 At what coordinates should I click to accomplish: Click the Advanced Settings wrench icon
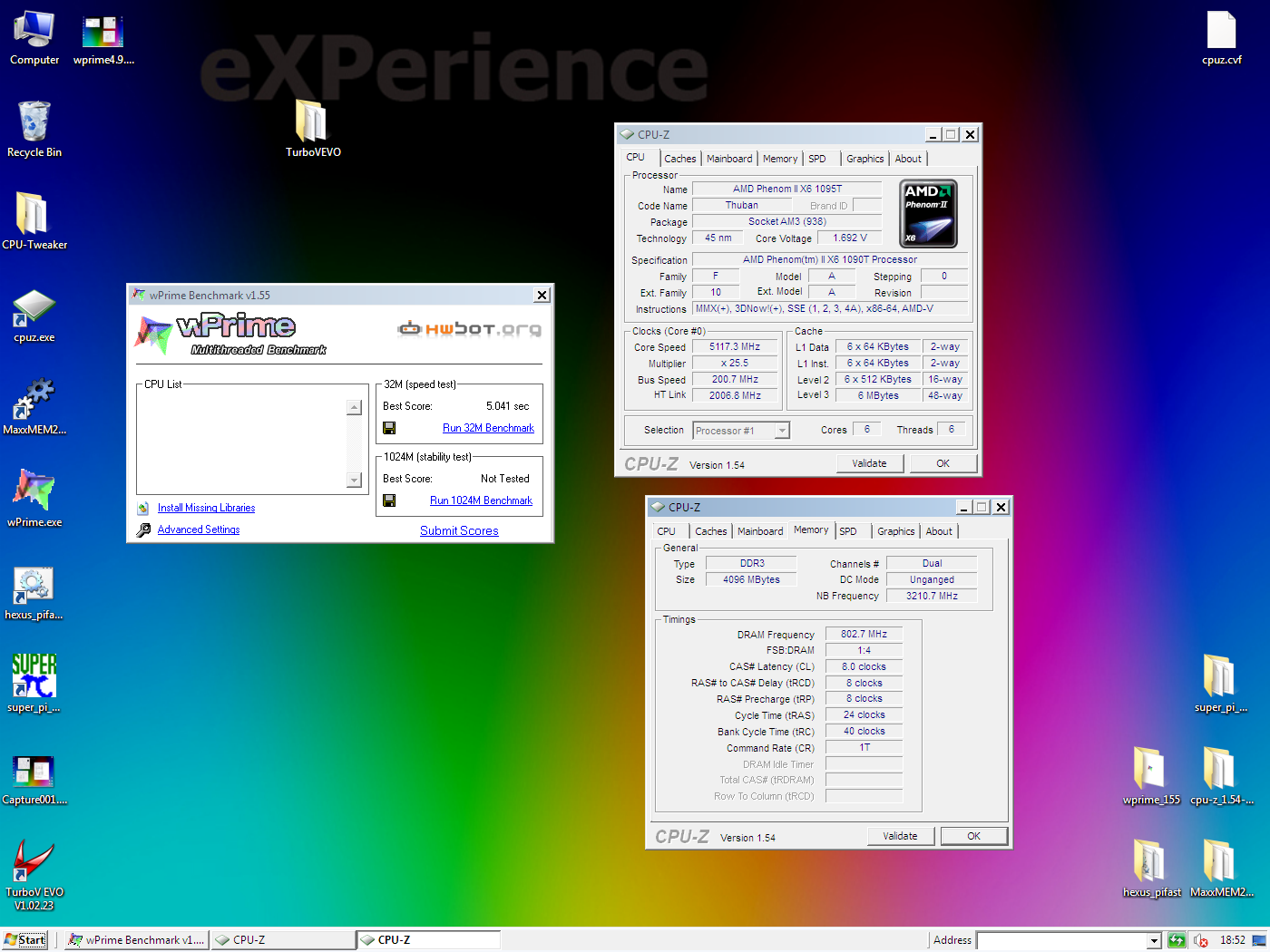pyautogui.click(x=143, y=530)
